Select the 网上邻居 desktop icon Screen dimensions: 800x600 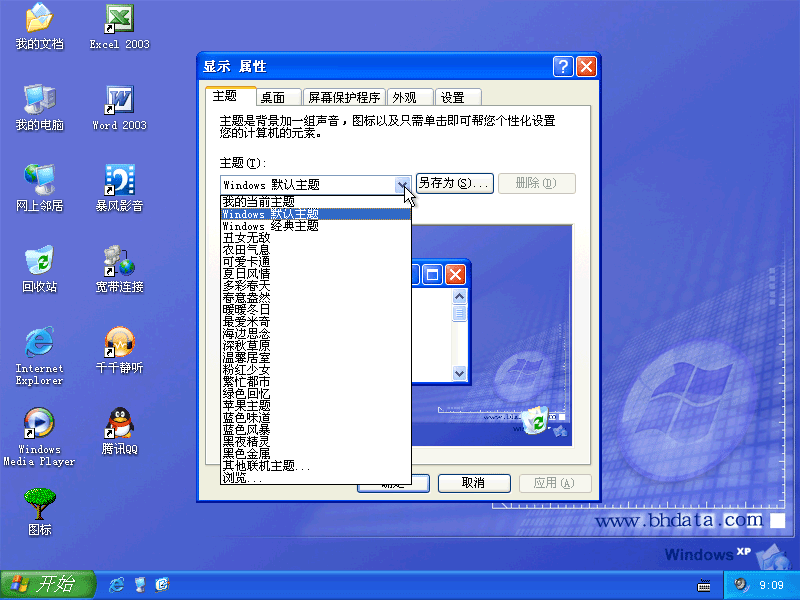(39, 188)
